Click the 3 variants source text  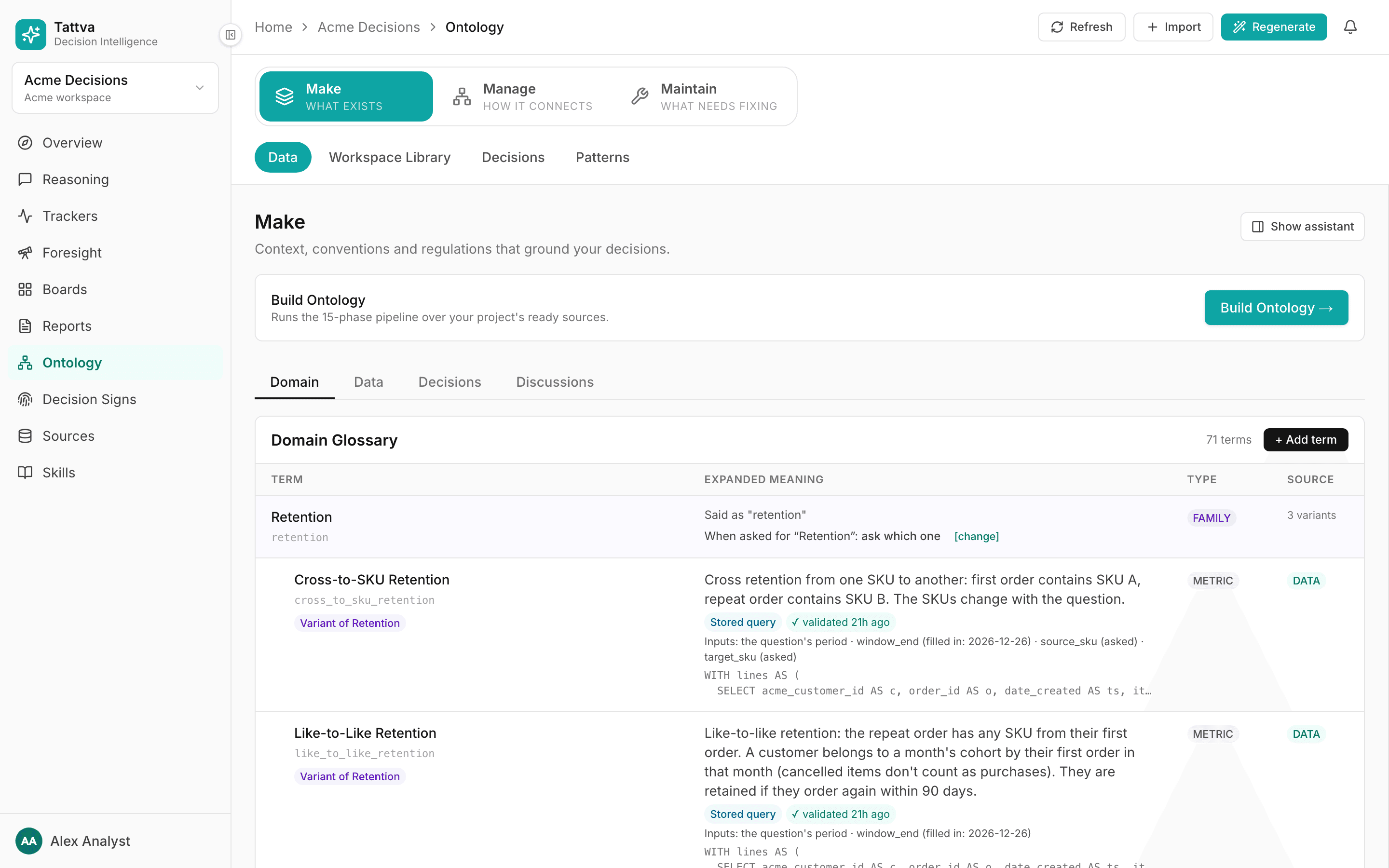pos(1311,515)
